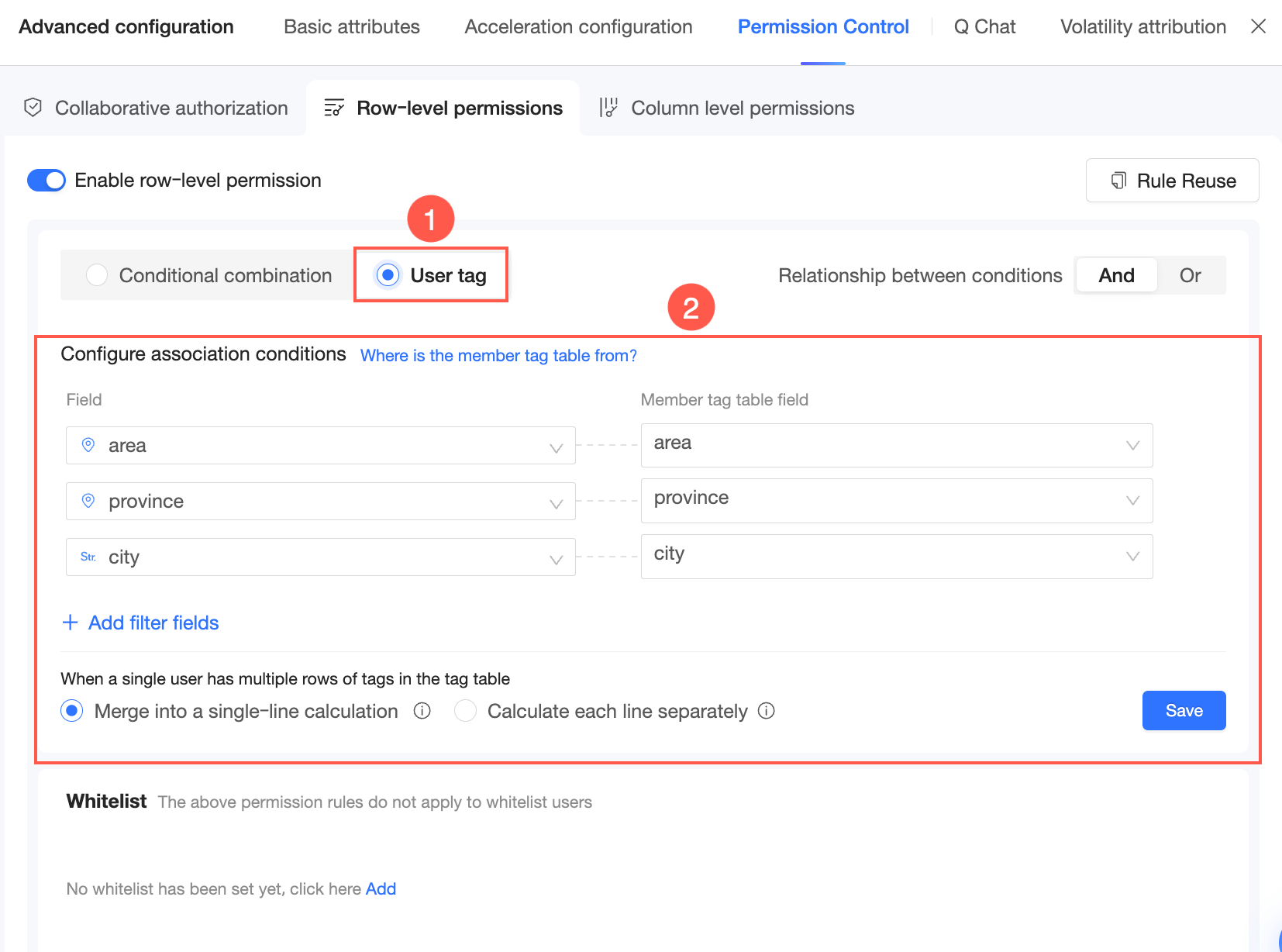Click the location icon in province field
1282x952 pixels.
(x=88, y=501)
